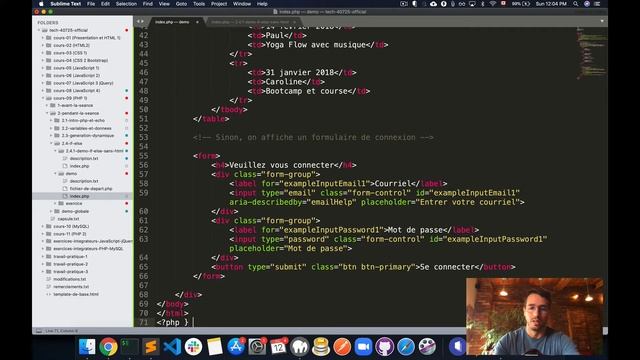Image resolution: width=640 pixels, height=360 pixels.
Task: Place cursor on line 71 after <?php }
Action: (193, 322)
